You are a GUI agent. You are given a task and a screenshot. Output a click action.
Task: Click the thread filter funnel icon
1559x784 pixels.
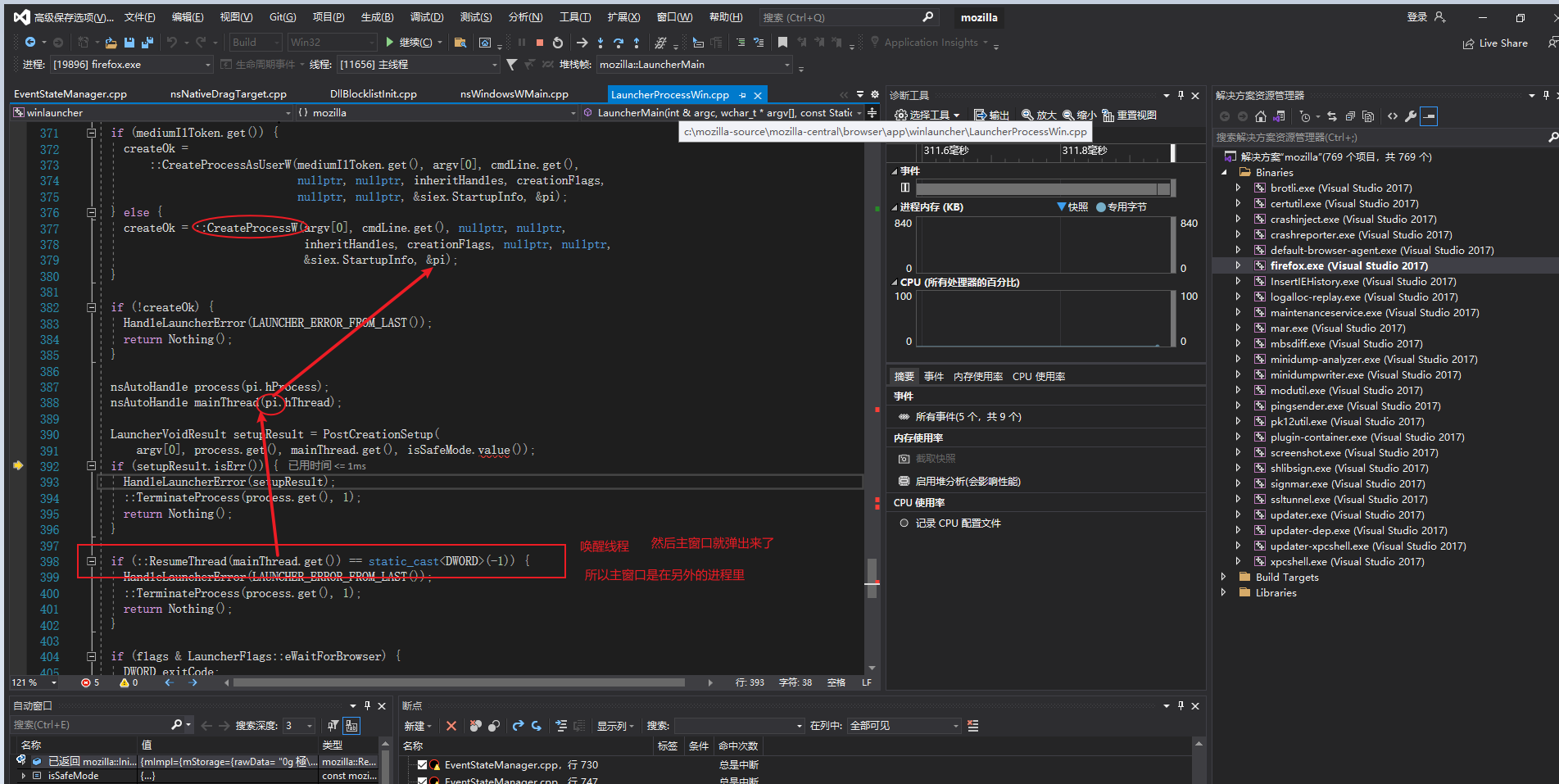click(512, 64)
